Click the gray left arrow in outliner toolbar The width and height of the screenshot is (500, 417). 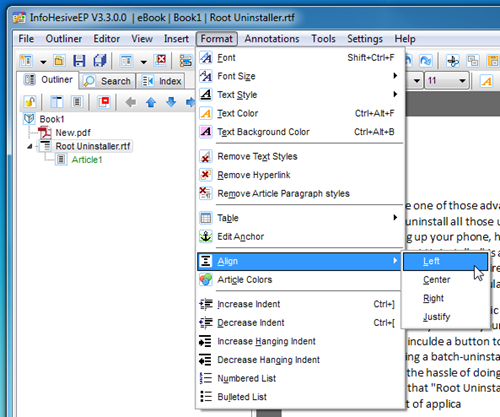pos(131,102)
